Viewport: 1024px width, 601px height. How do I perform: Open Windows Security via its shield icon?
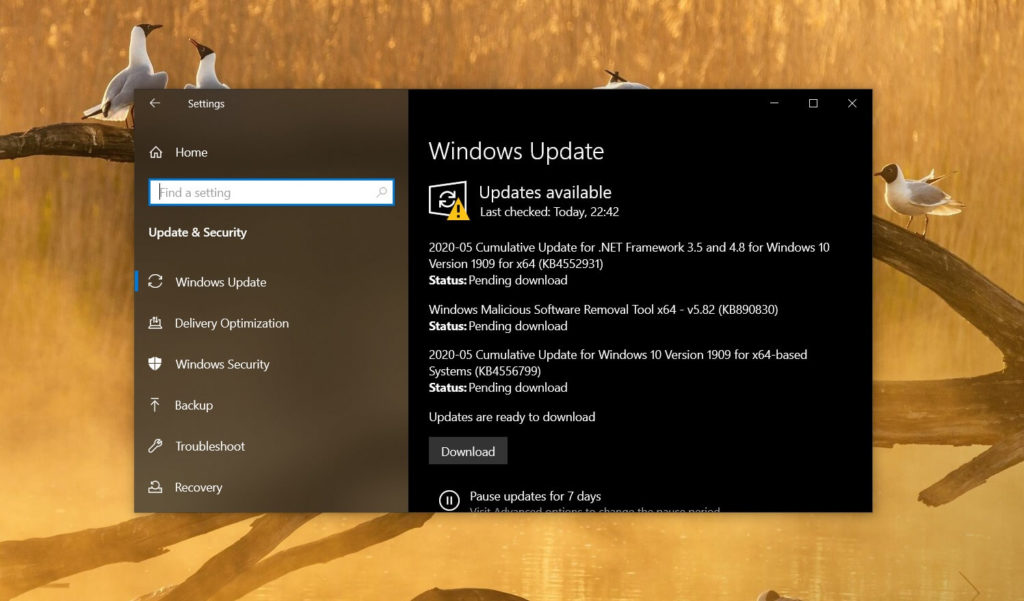155,364
